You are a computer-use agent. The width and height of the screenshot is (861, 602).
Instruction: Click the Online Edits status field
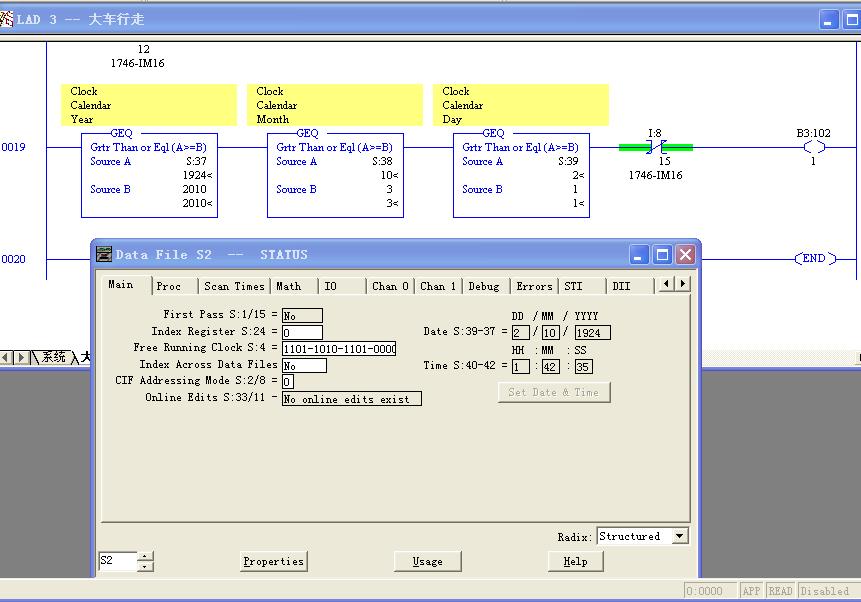pyautogui.click(x=351, y=399)
